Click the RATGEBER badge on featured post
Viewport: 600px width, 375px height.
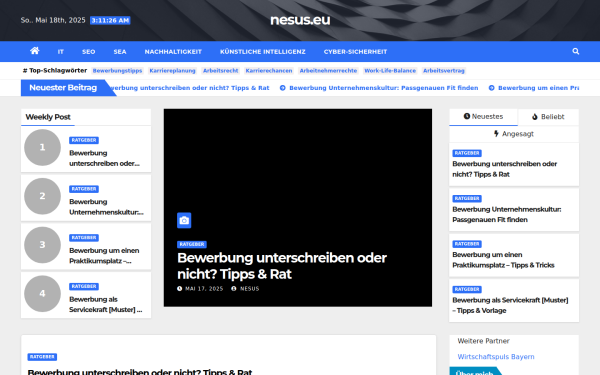[192, 244]
